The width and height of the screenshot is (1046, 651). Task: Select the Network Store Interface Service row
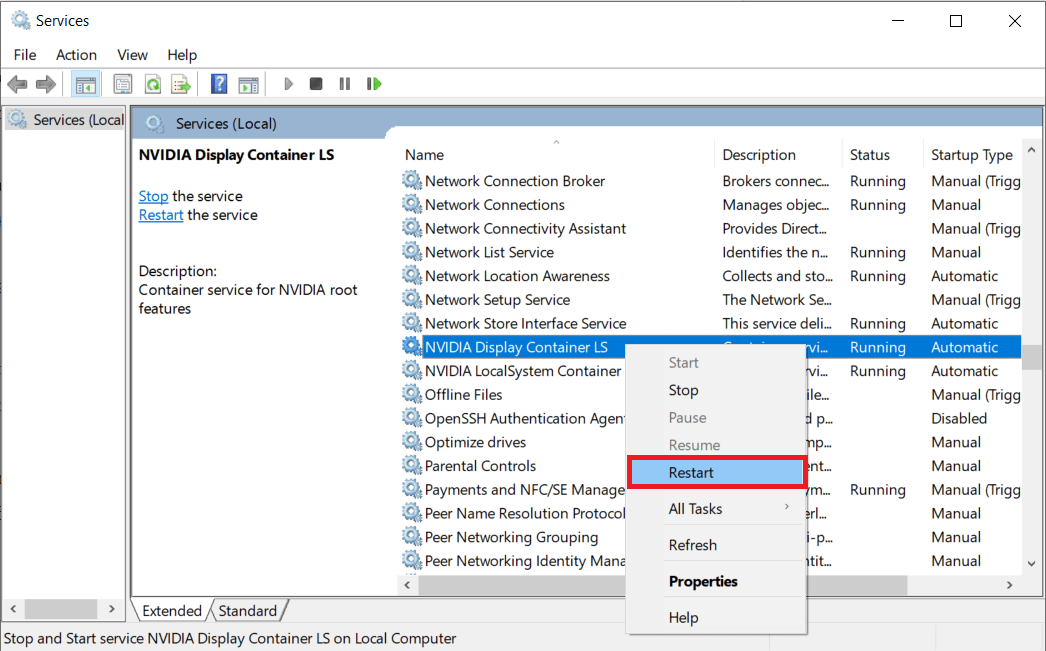point(710,323)
